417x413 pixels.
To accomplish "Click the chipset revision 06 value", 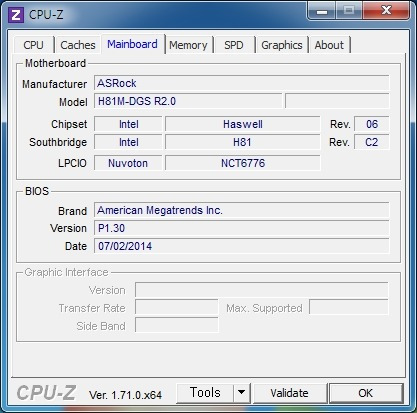I will (x=372, y=124).
